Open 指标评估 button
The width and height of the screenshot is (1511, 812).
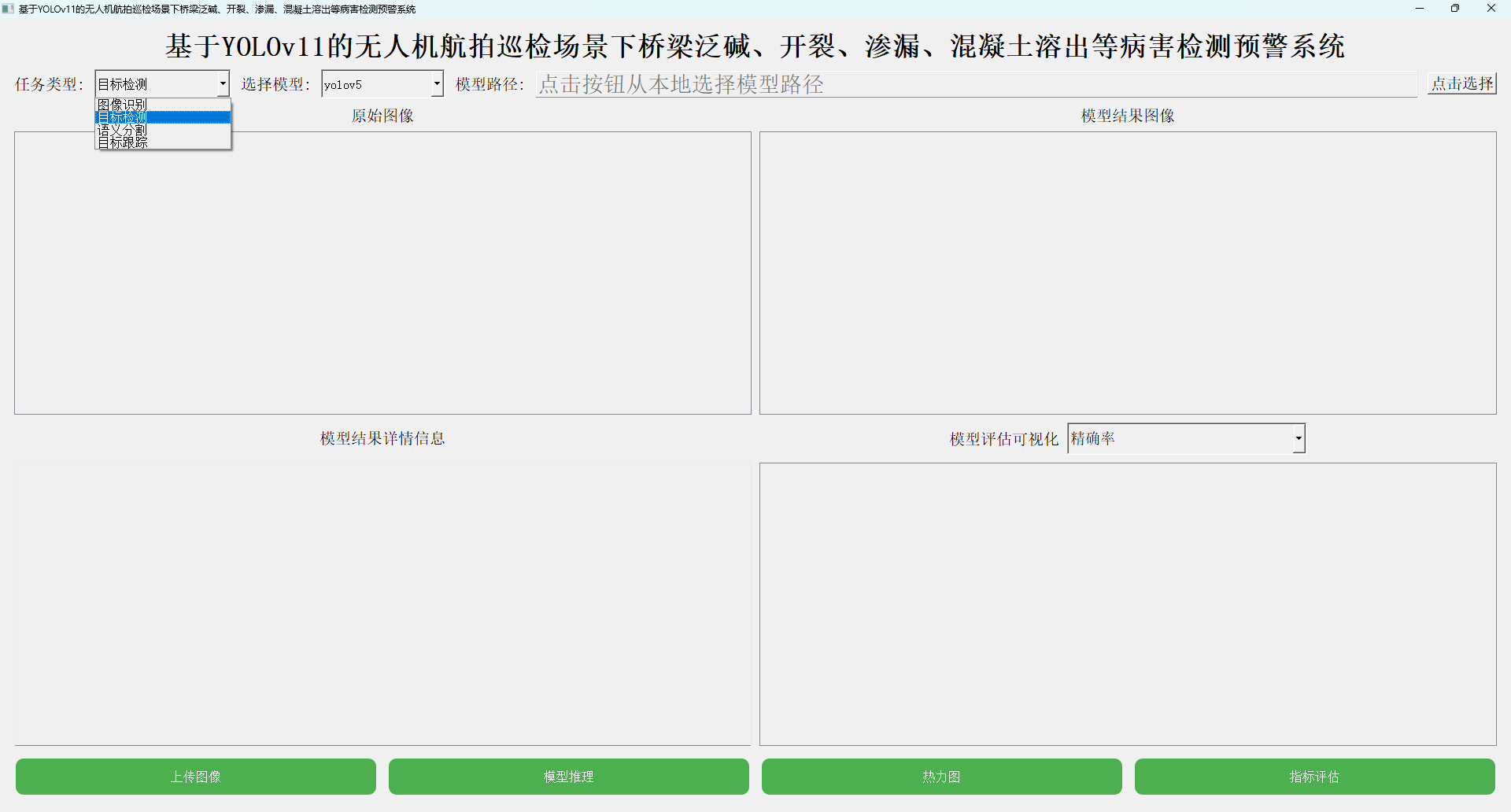[1315, 777]
